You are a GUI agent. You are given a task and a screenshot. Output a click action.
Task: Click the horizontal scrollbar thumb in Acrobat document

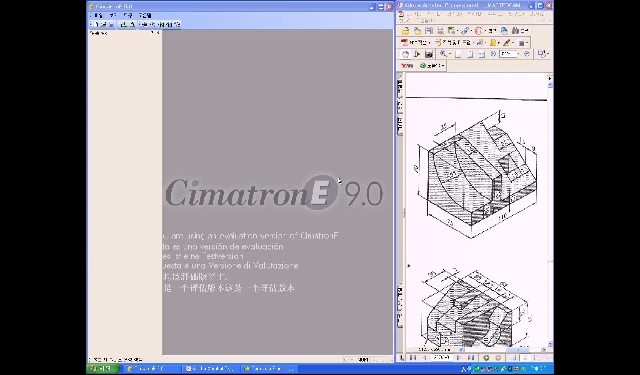coord(518,350)
